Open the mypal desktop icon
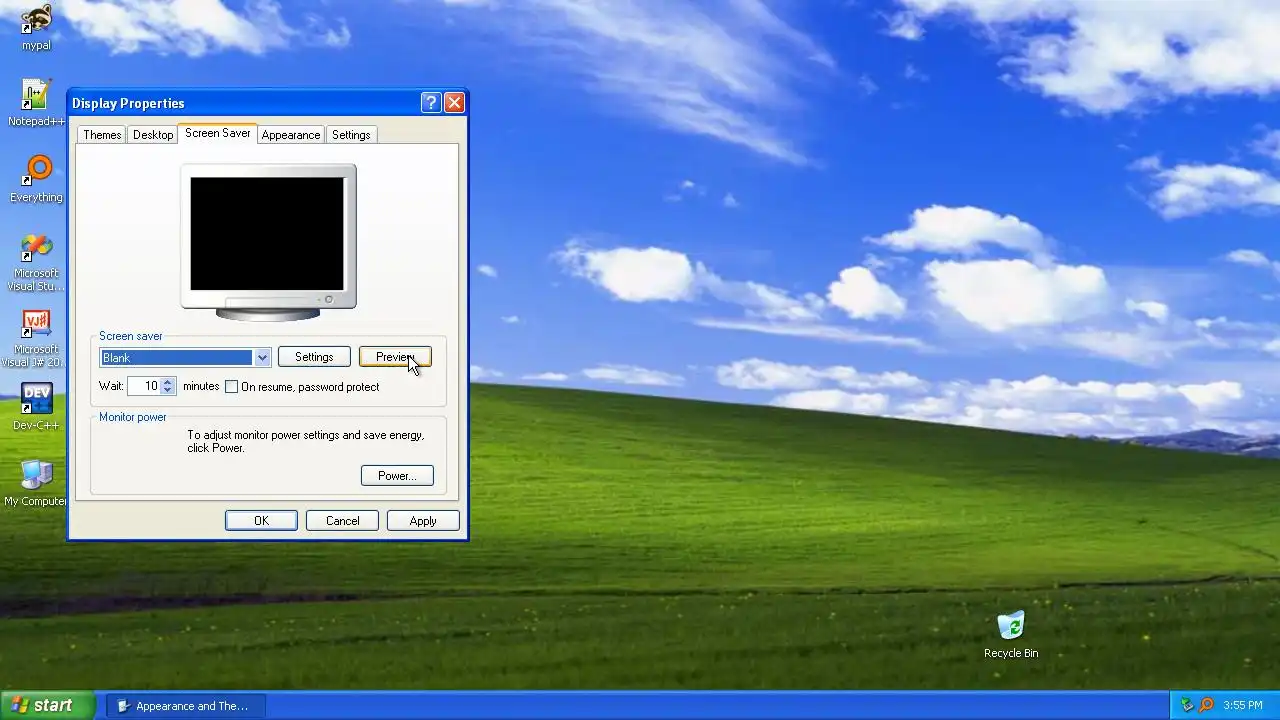The width and height of the screenshot is (1280, 720). point(36,27)
